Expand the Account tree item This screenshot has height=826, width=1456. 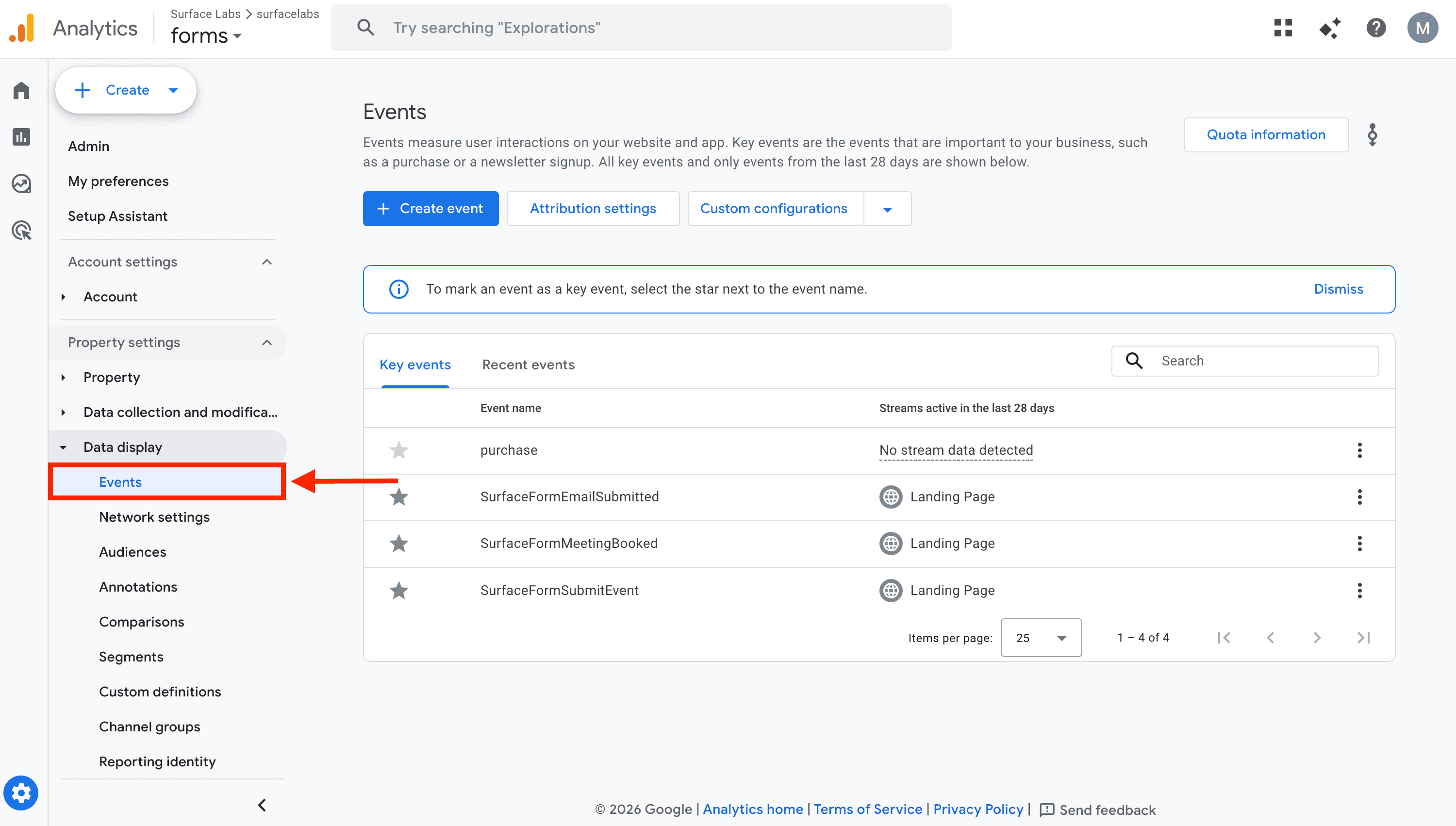click(64, 297)
